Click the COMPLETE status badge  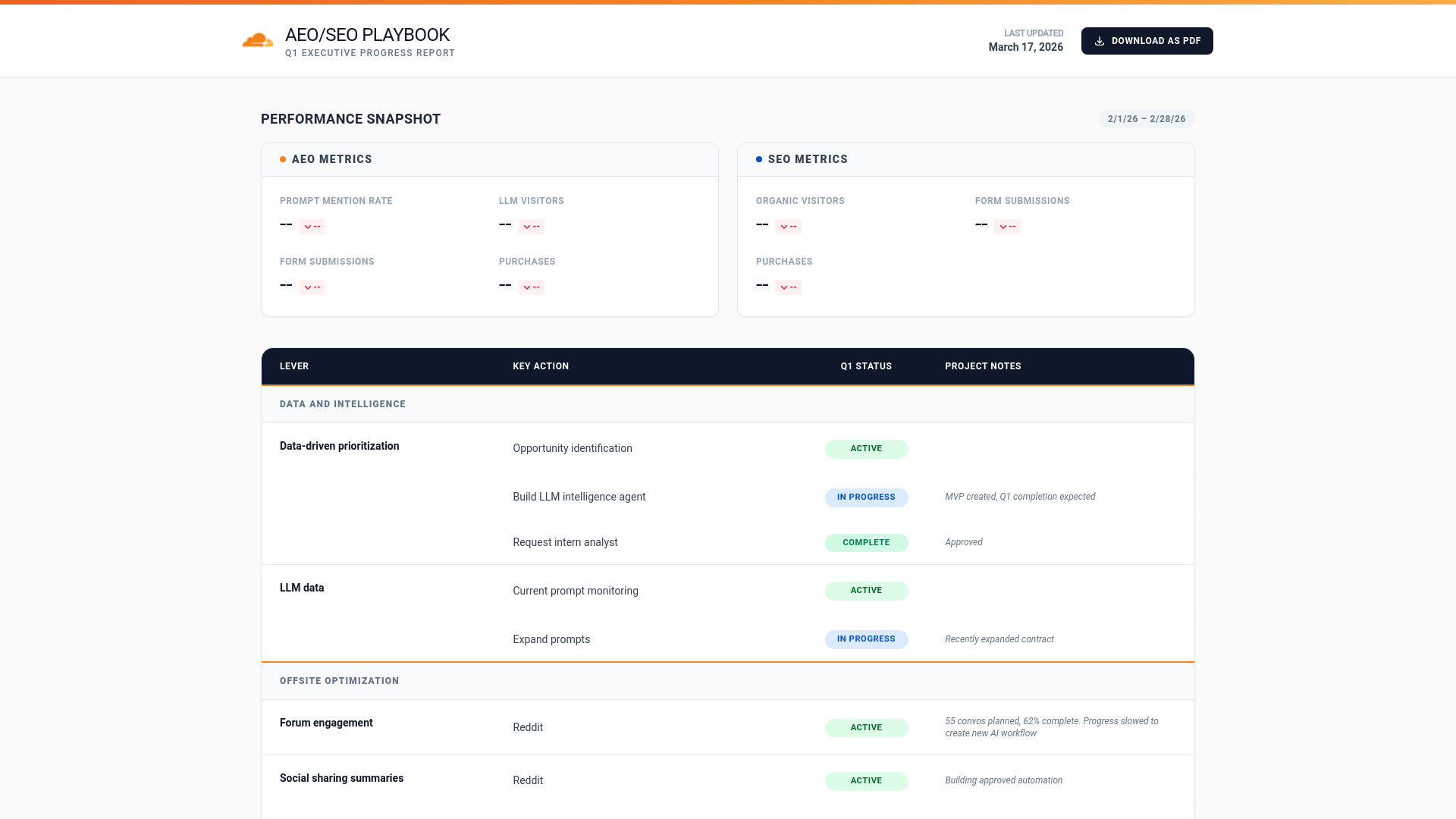click(866, 543)
